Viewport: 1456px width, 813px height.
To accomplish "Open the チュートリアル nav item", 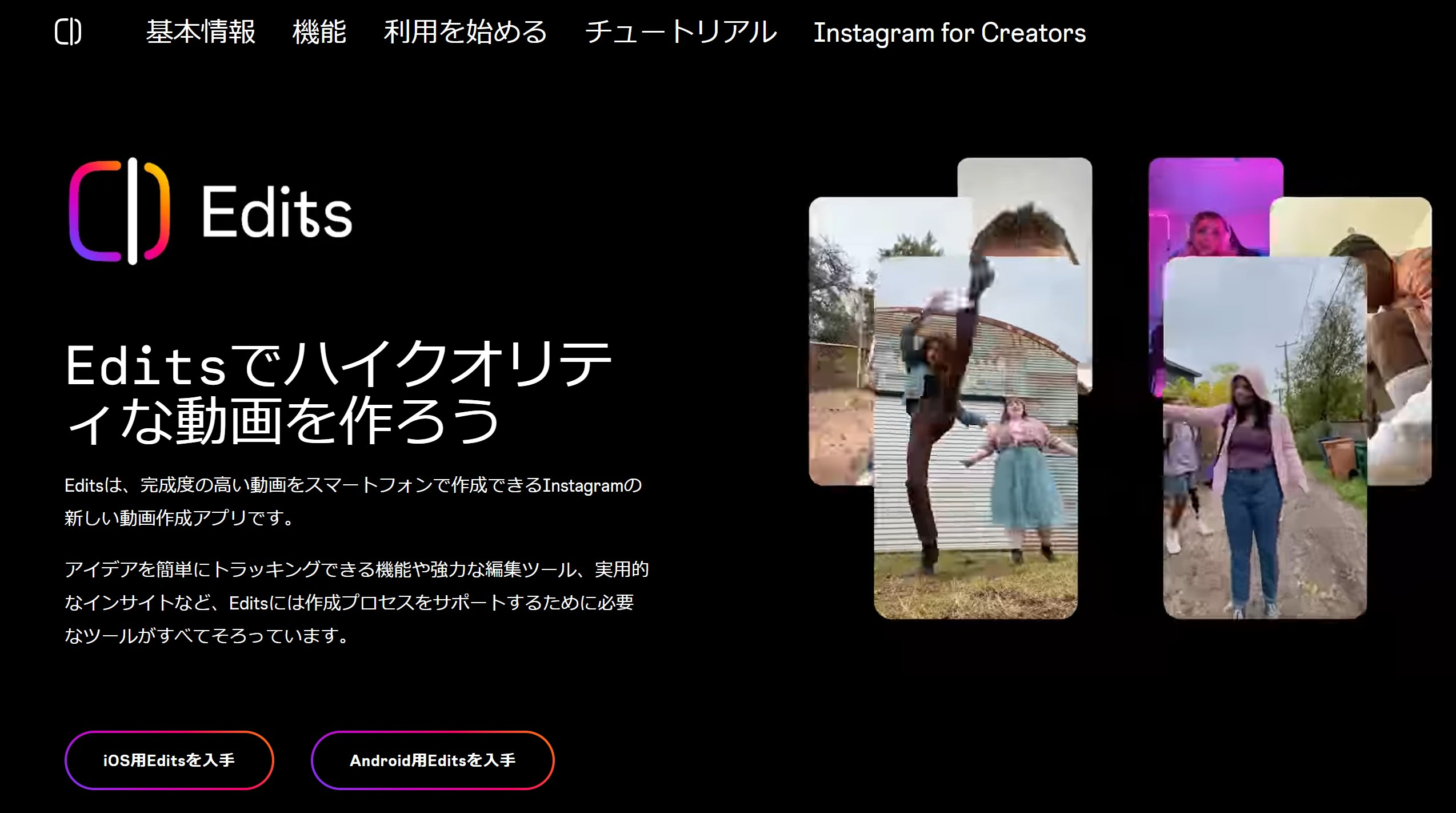I will tap(681, 32).
